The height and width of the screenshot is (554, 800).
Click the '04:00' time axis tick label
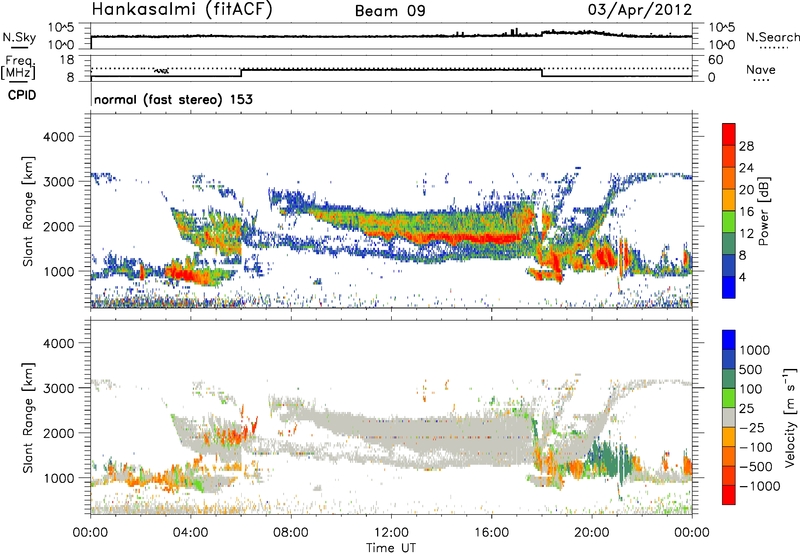[x=190, y=533]
